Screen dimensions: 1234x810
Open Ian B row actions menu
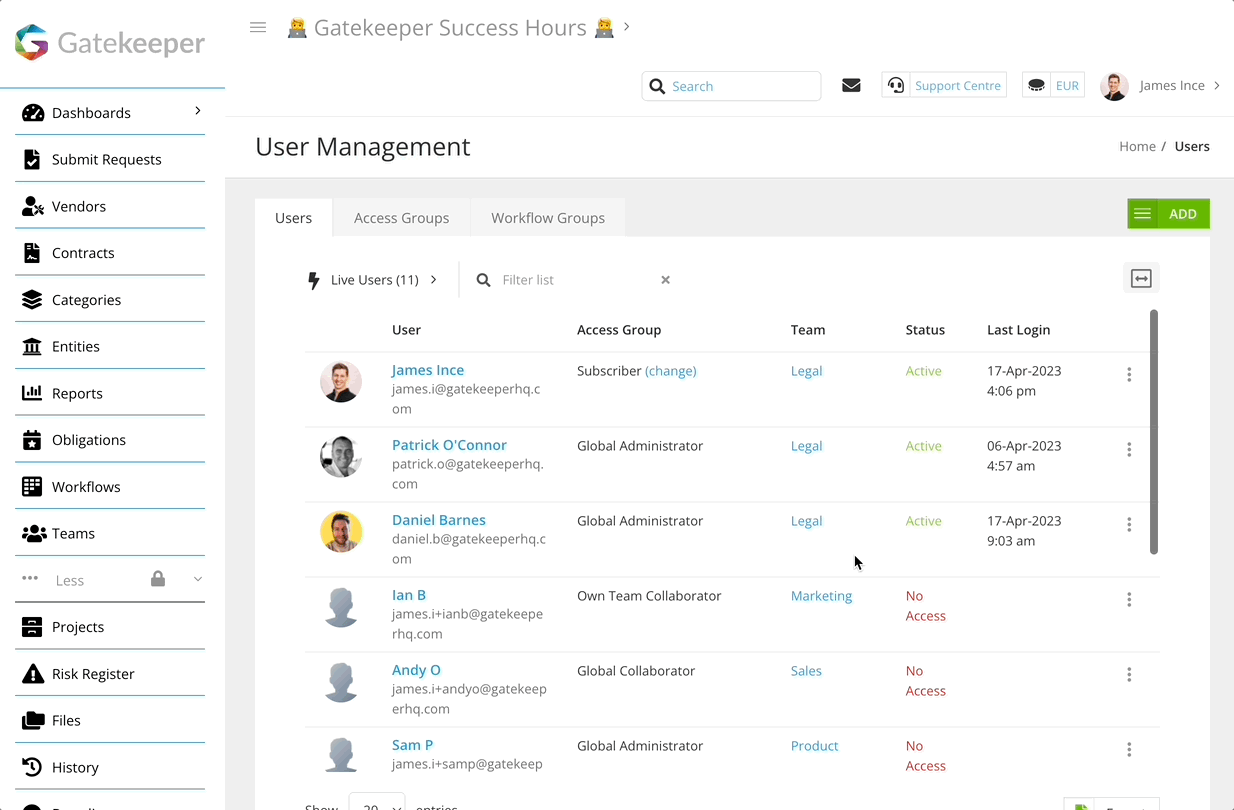[x=1129, y=600]
